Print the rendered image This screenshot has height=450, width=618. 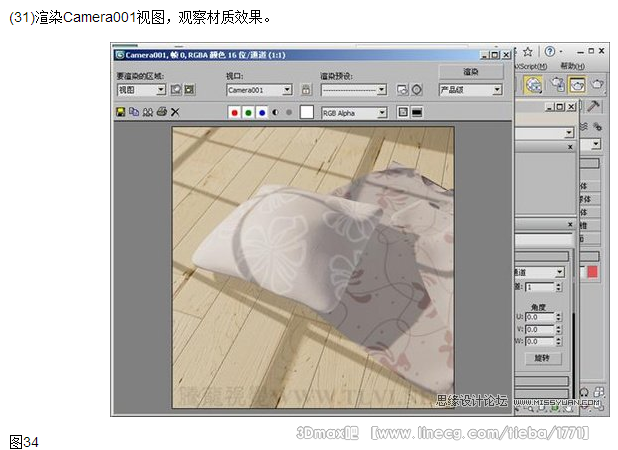click(x=162, y=112)
